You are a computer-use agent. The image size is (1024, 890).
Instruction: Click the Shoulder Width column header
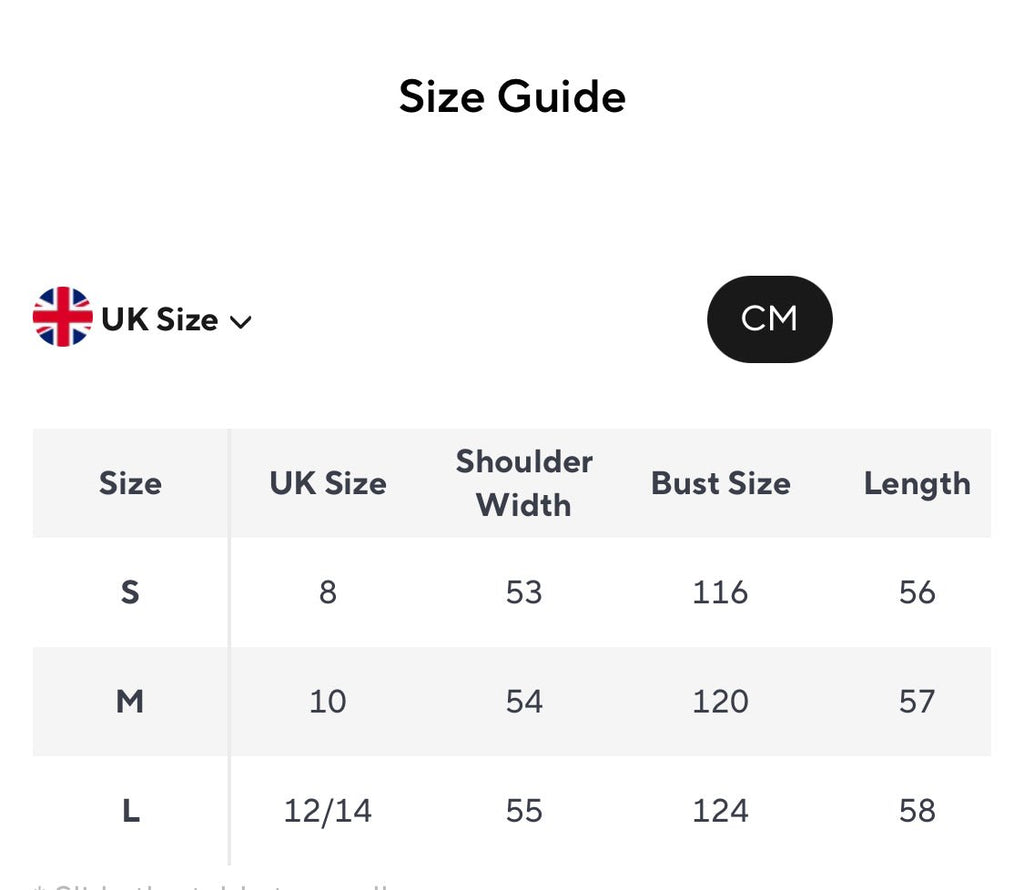coord(524,483)
